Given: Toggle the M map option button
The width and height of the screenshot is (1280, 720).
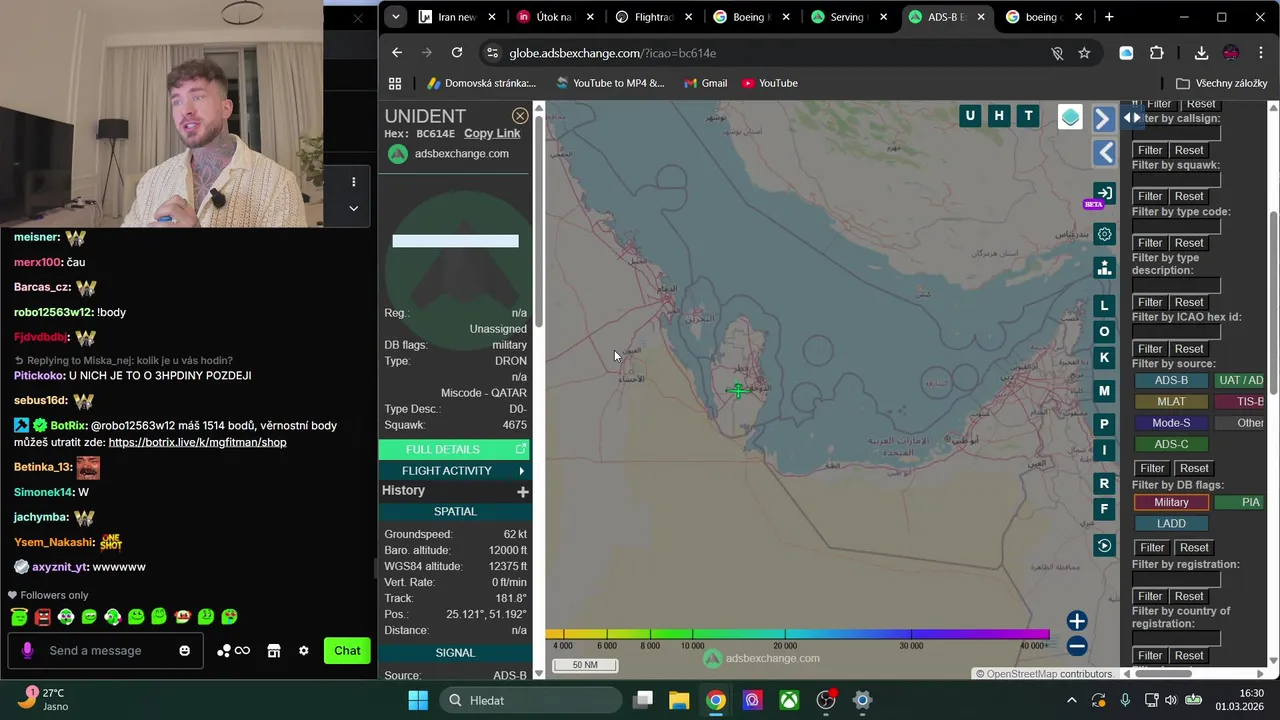Looking at the screenshot, I should pyautogui.click(x=1104, y=391).
